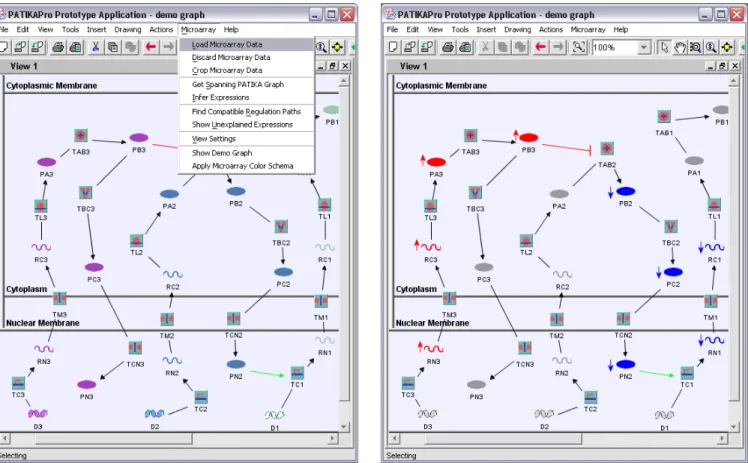Open File menu in right window
This screenshot has height=463, width=748.
pos(392,30)
